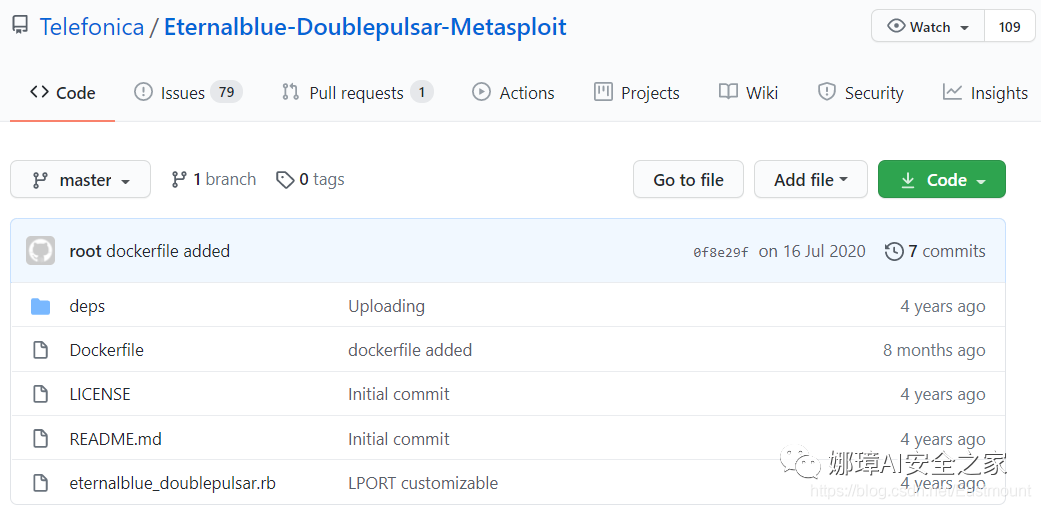Click the '4 years ago' timestamp in LICENSE row
The image size is (1041, 509).
click(943, 394)
